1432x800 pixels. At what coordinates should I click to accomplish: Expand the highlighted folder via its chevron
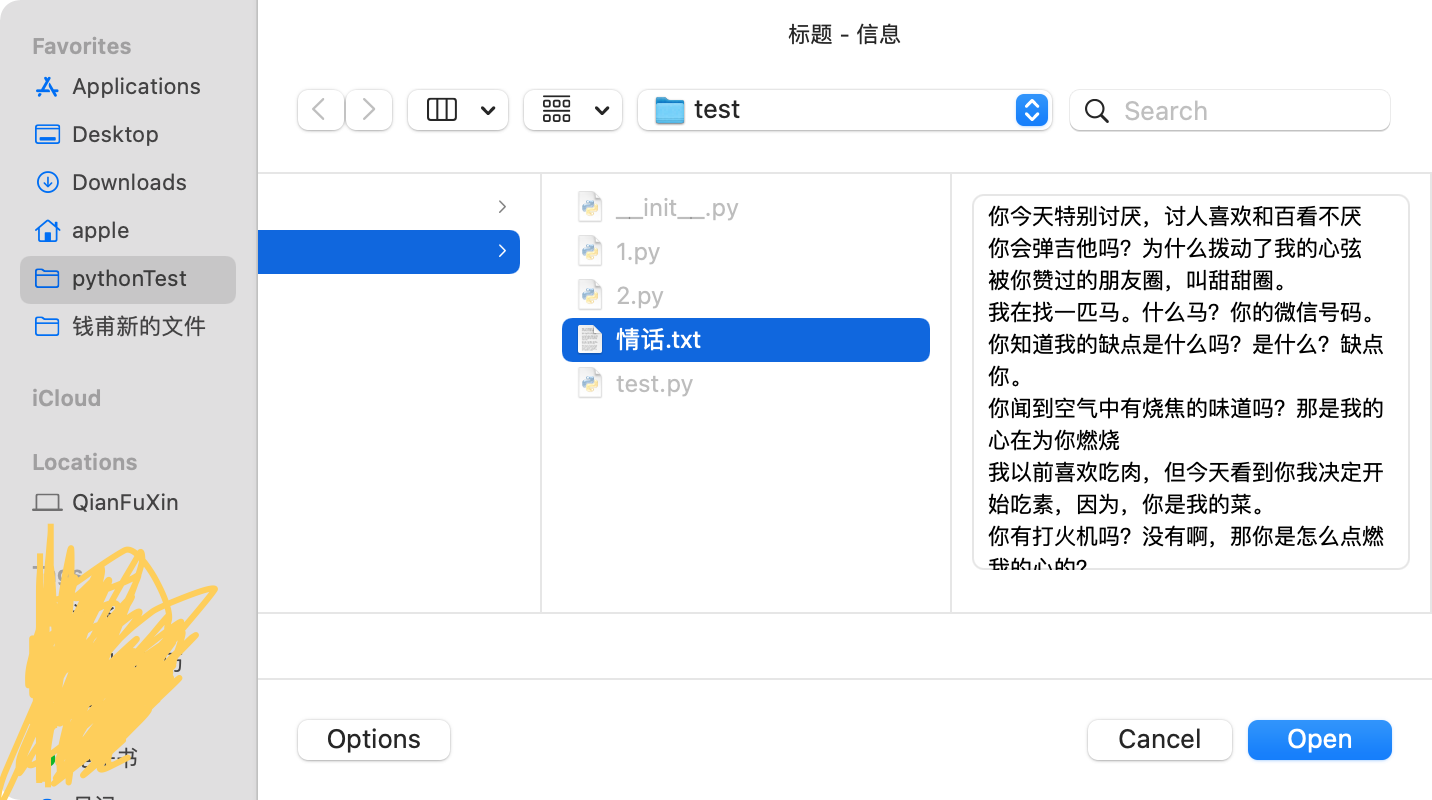pyautogui.click(x=502, y=251)
